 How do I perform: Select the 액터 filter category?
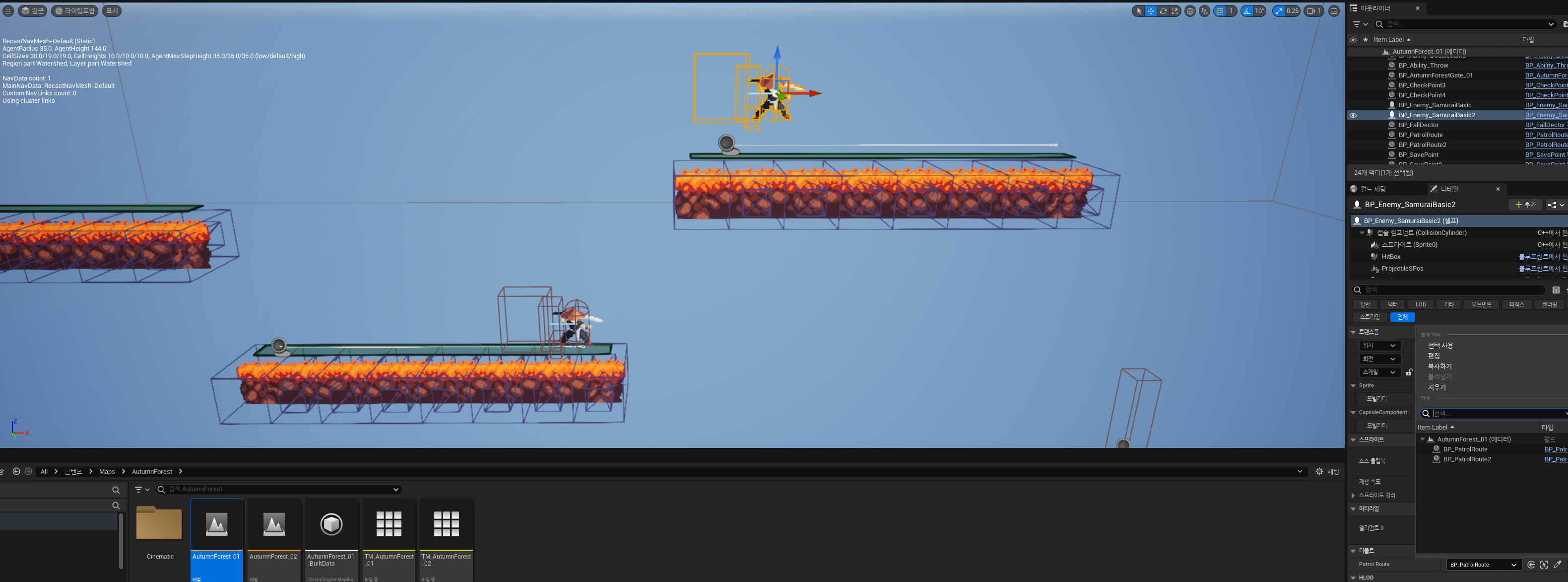(1393, 305)
